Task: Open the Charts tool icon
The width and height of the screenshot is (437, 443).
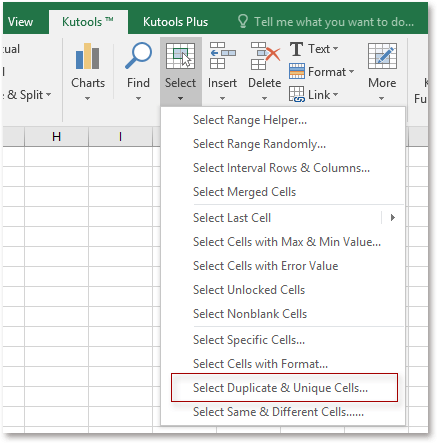Action: click(x=87, y=56)
